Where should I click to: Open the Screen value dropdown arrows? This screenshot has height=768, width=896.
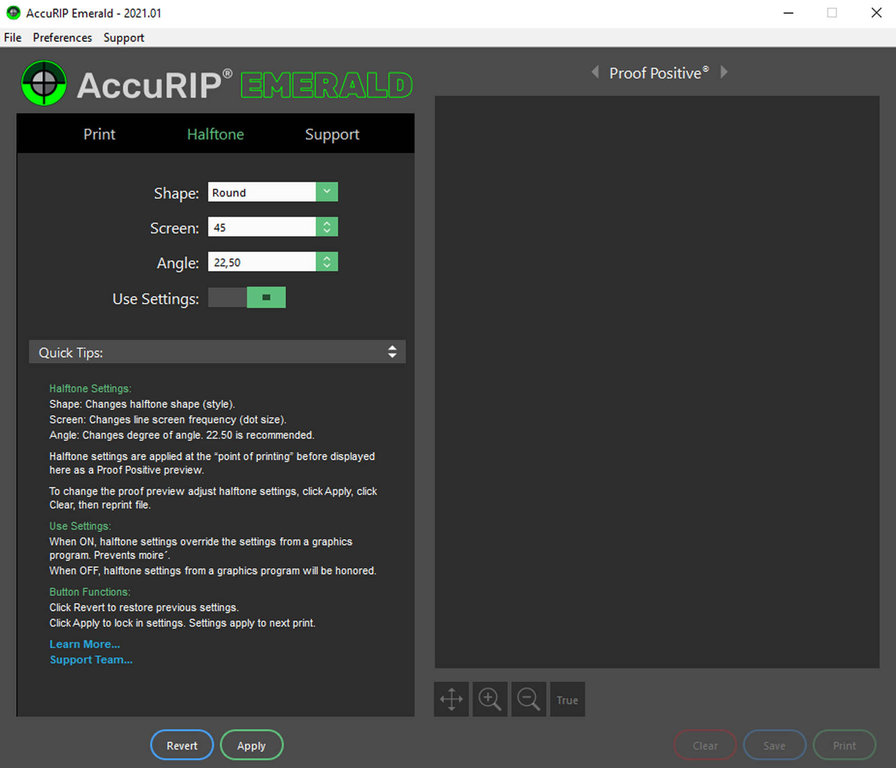[327, 227]
